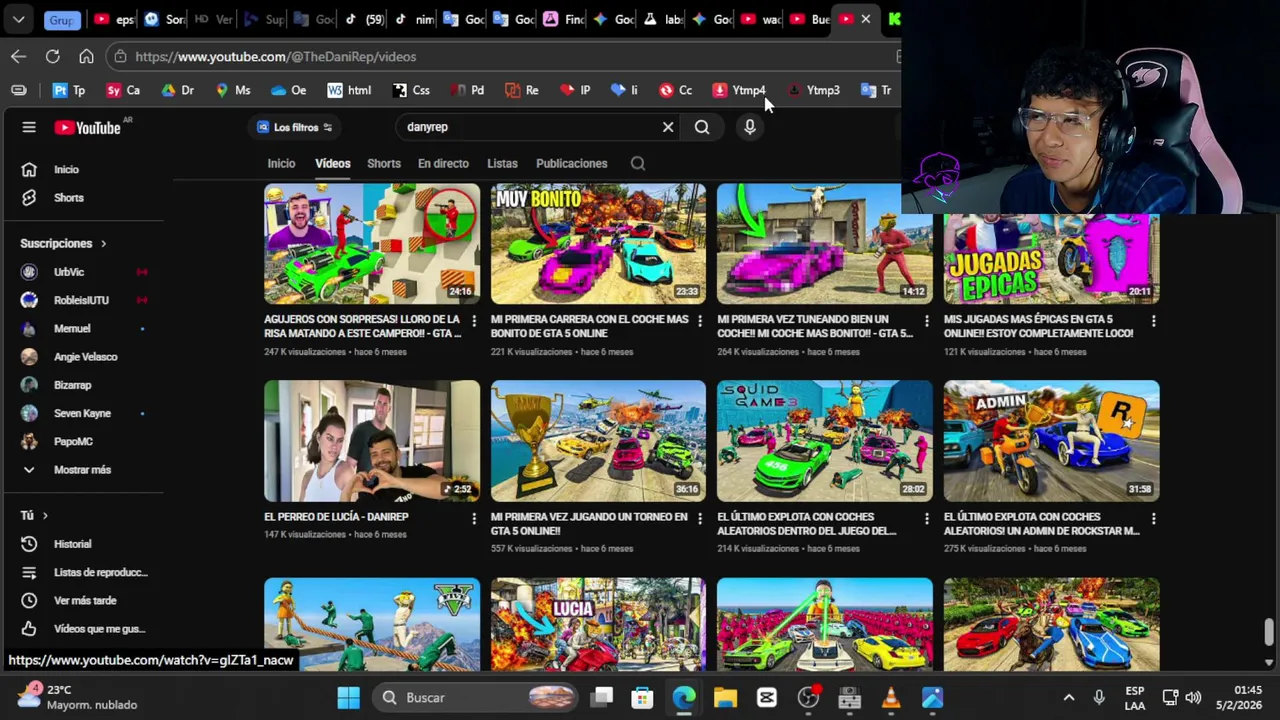Search within channel magnifier icon
The height and width of the screenshot is (720, 1280).
[638, 163]
